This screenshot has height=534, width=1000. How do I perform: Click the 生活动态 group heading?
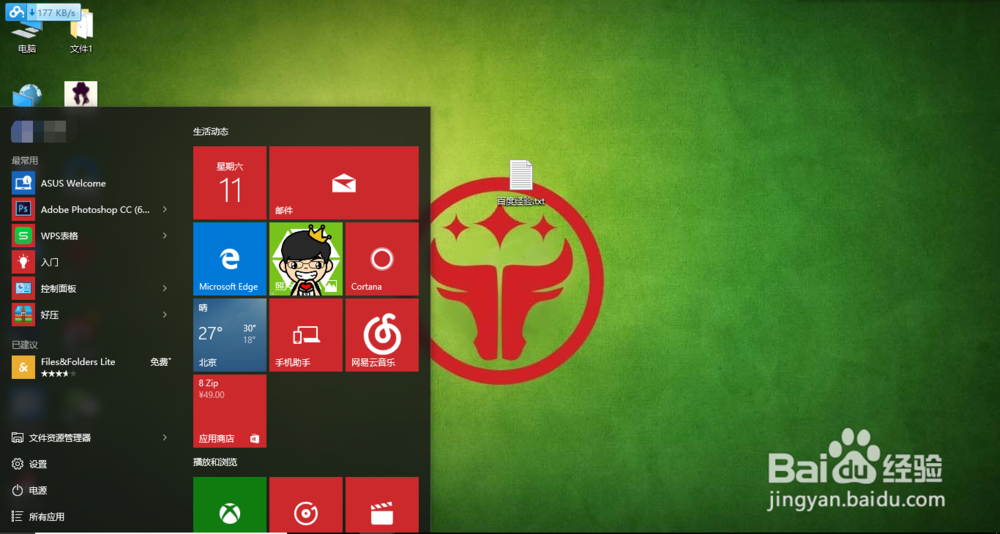tap(210, 131)
